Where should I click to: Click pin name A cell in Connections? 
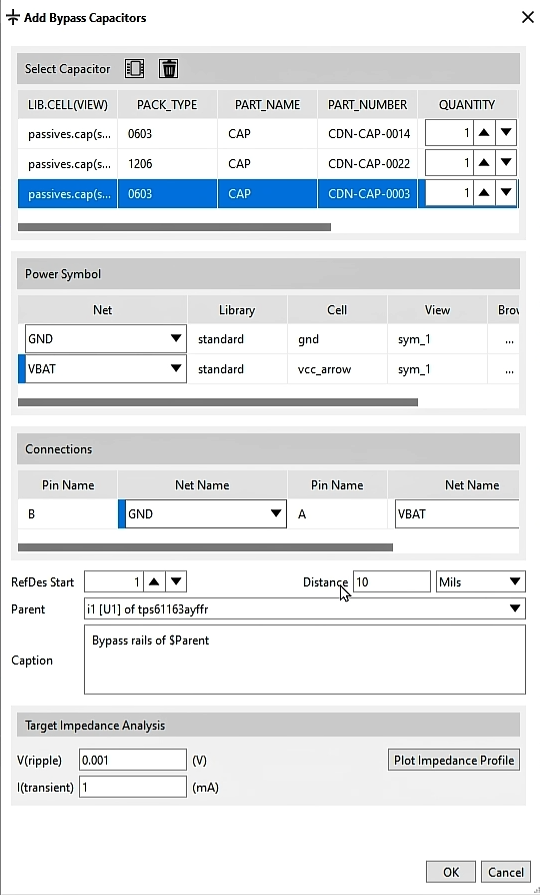tap(337, 514)
